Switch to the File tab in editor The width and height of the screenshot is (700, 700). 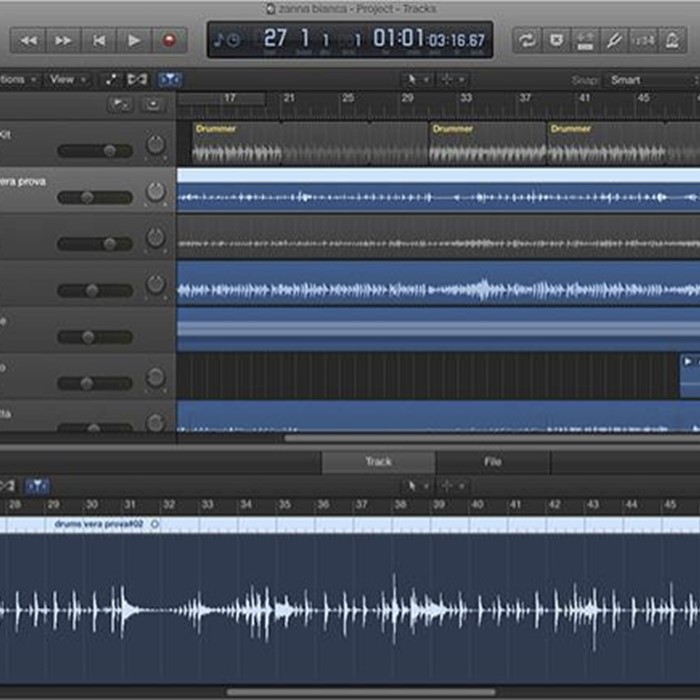point(492,462)
